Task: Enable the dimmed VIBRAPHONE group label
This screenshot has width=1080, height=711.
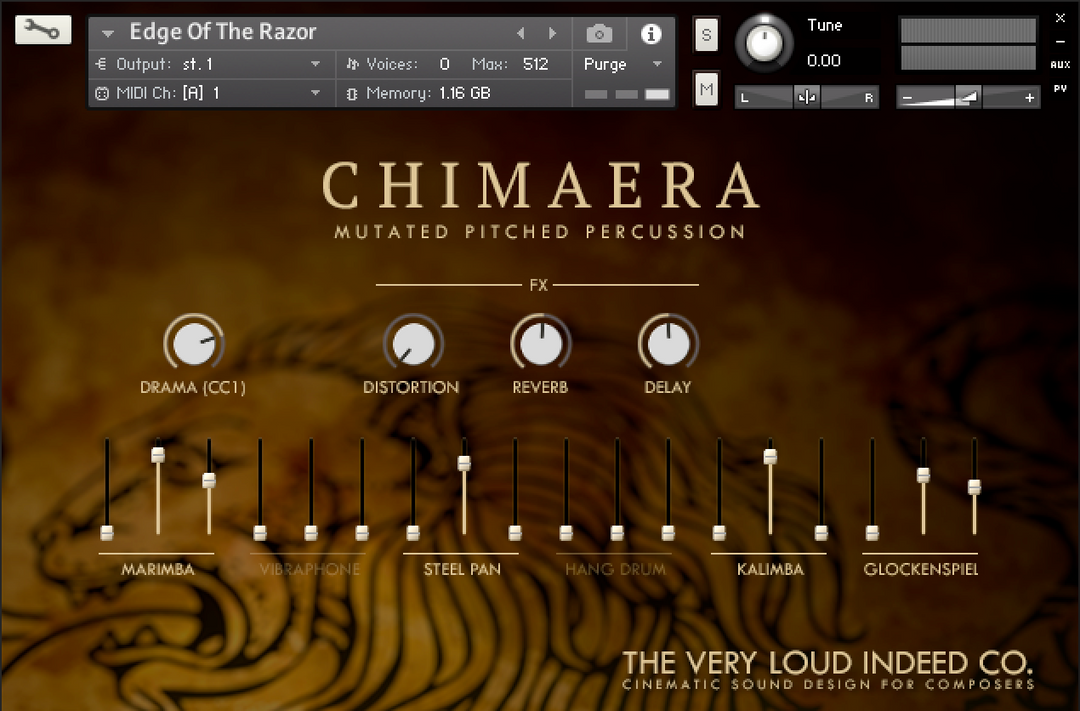Action: [310, 569]
